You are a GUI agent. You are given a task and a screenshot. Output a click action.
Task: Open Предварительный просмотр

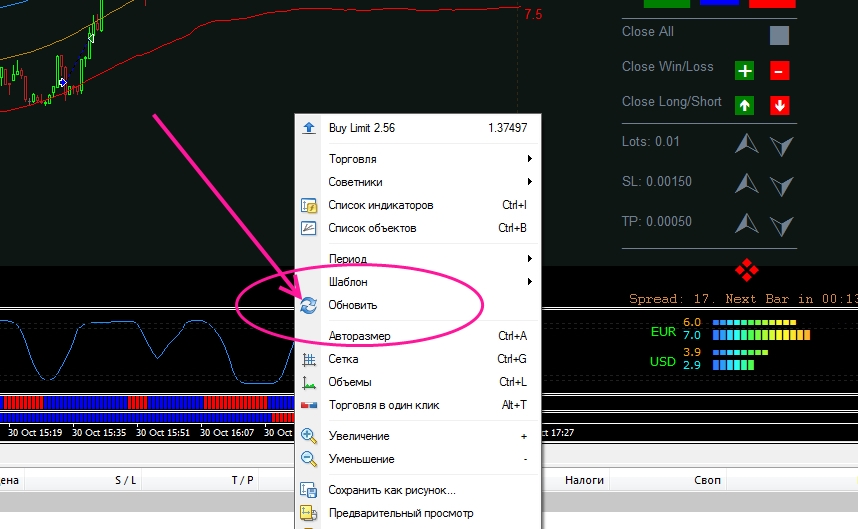click(418, 513)
